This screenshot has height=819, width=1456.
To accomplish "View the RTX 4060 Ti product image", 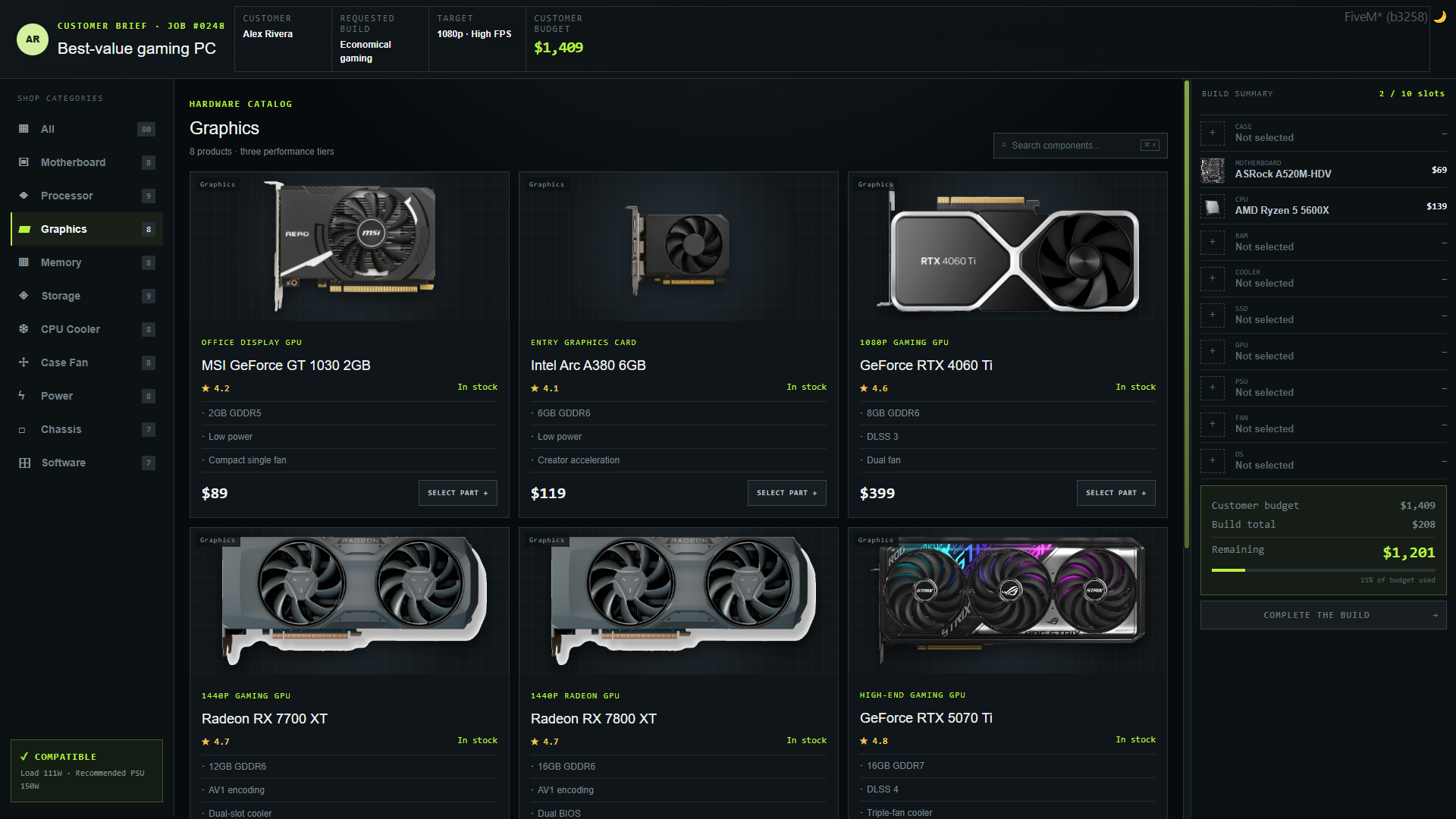I will pyautogui.click(x=1008, y=246).
